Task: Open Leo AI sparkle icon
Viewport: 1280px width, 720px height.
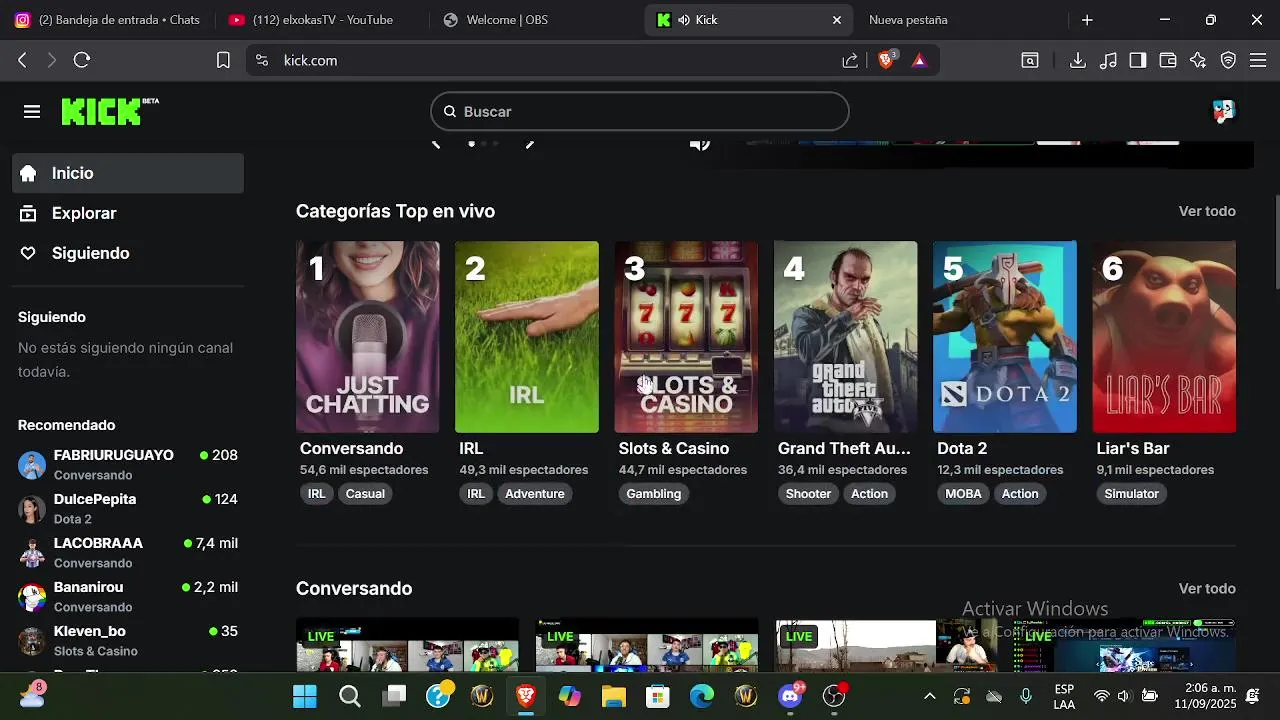Action: [1198, 60]
